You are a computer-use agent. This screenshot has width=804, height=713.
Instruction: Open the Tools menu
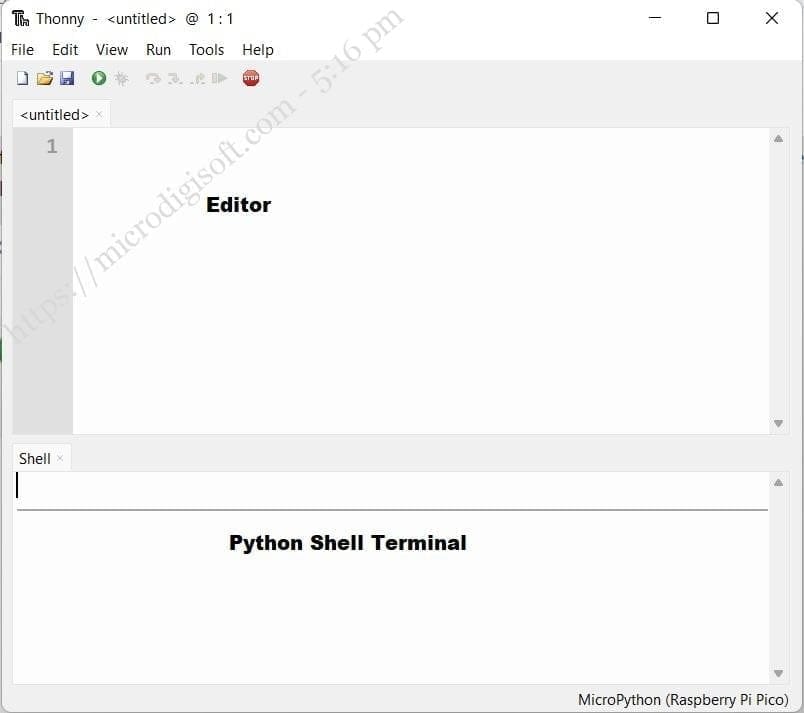click(206, 49)
